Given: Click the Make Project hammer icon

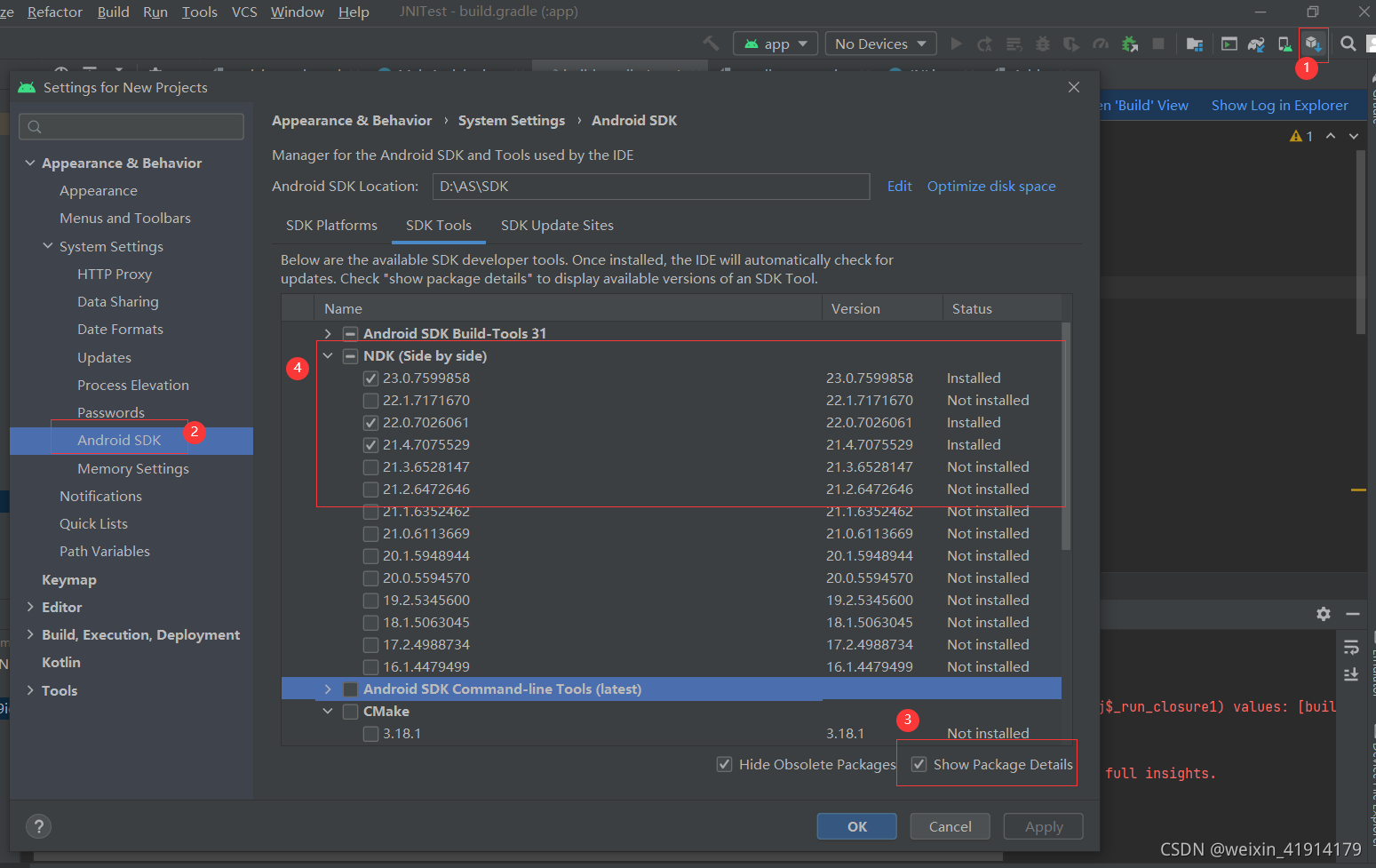Looking at the screenshot, I should click(x=711, y=44).
